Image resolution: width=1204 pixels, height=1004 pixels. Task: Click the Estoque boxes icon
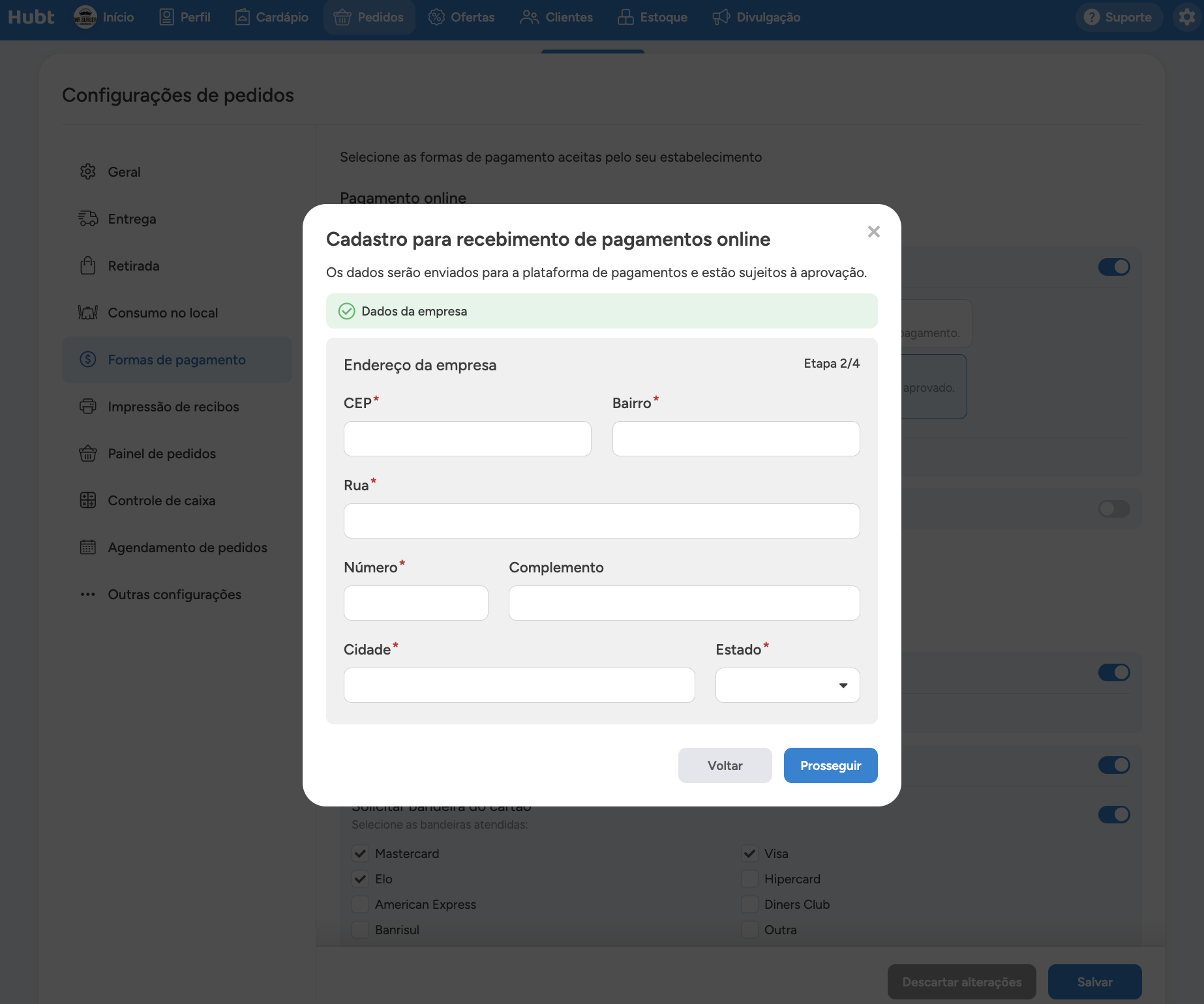click(625, 17)
